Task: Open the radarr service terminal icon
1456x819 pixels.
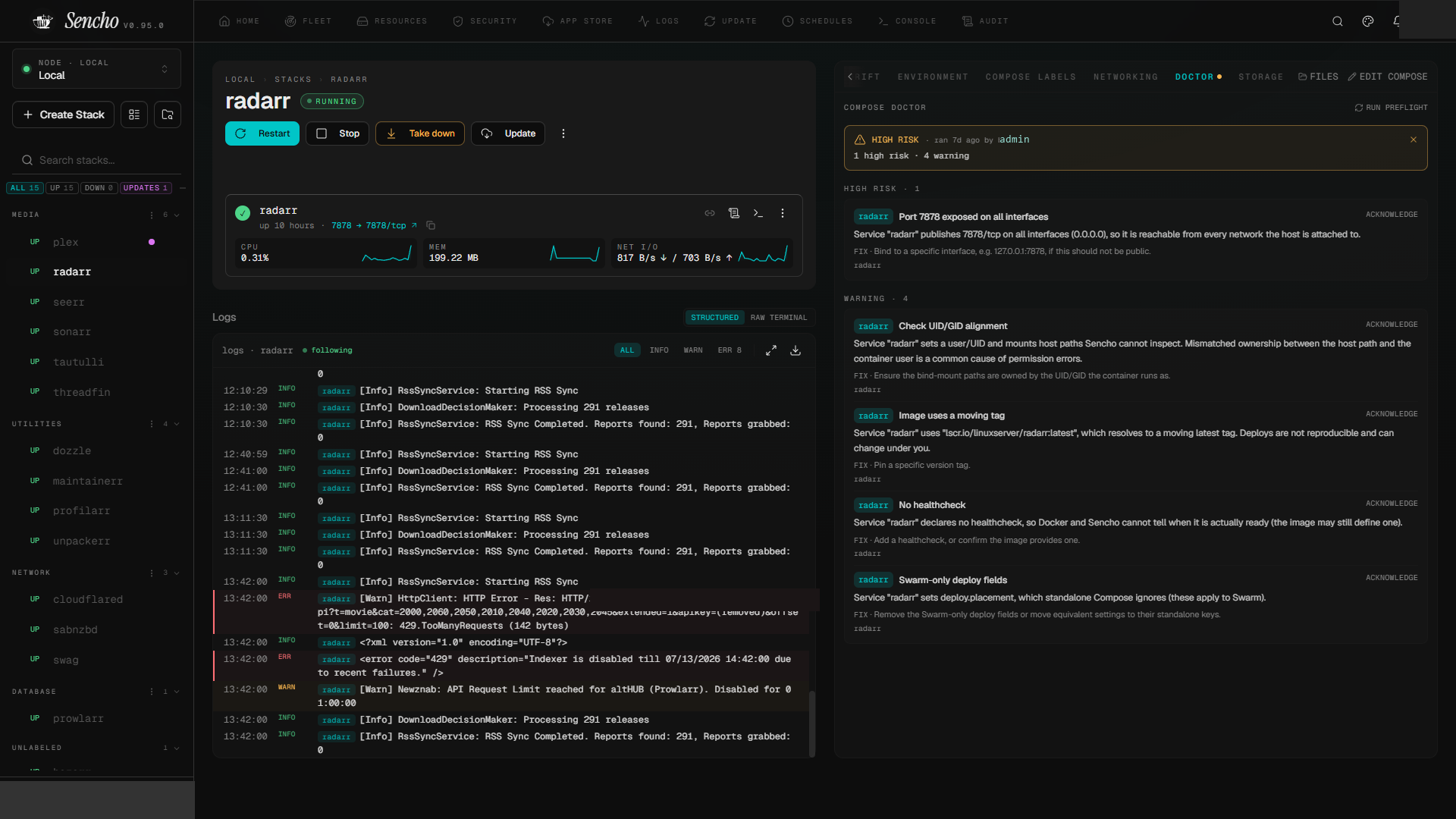Action: pos(758,213)
